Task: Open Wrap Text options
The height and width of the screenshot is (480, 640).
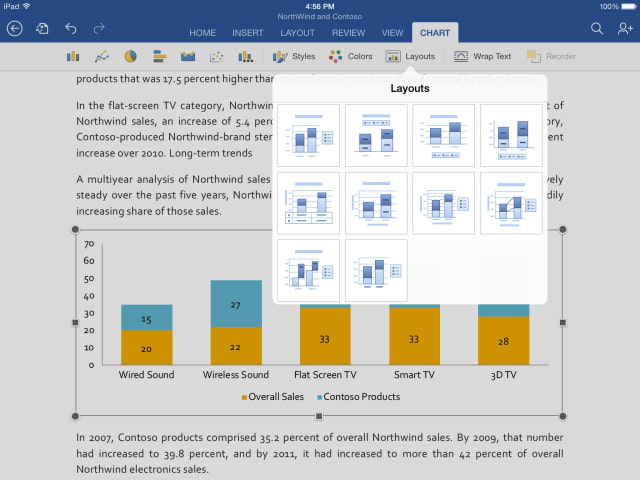Action: (482, 57)
